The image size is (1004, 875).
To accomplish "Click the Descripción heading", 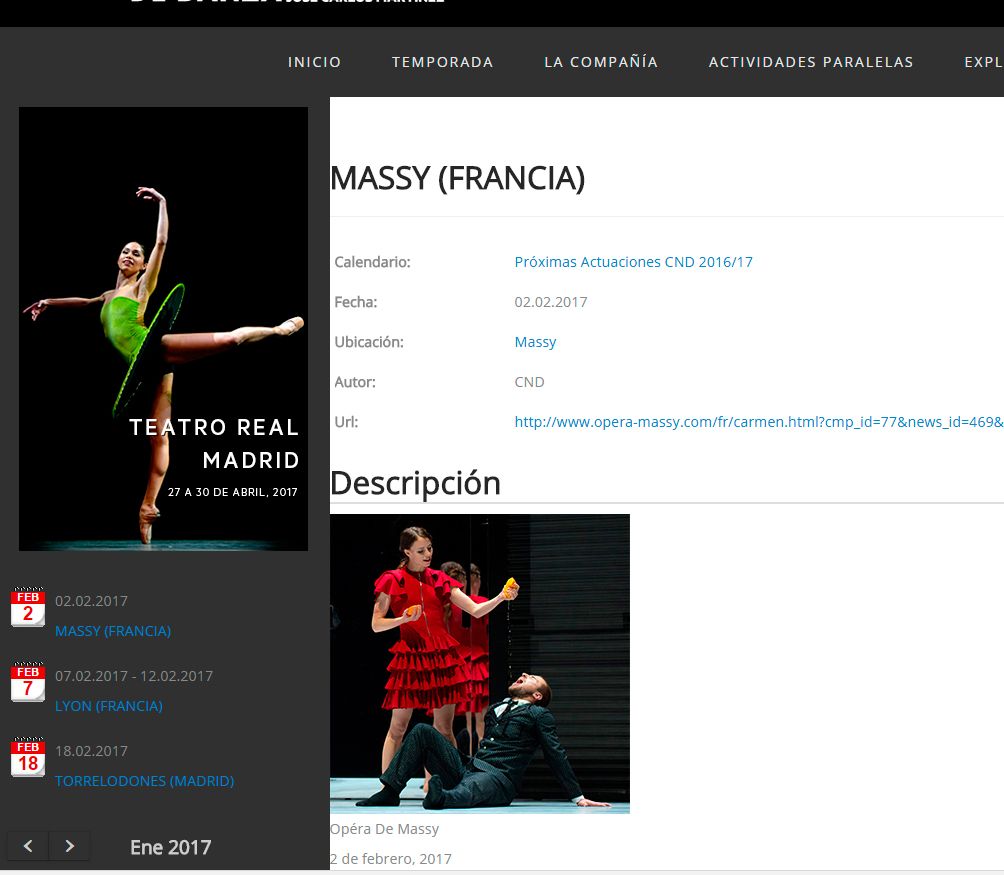I will pyautogui.click(x=415, y=483).
